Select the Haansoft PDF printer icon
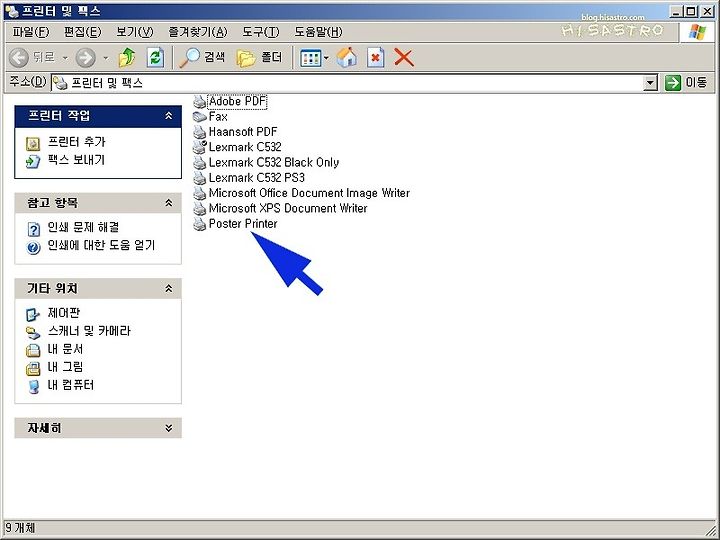720x540 pixels. [x=200, y=132]
